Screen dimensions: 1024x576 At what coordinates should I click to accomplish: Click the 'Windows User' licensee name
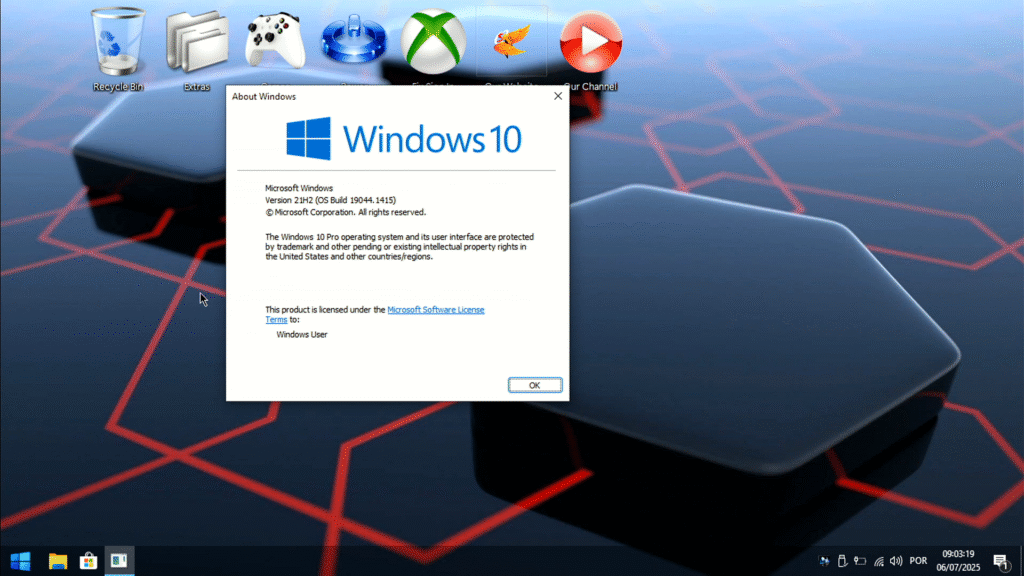click(x=302, y=334)
